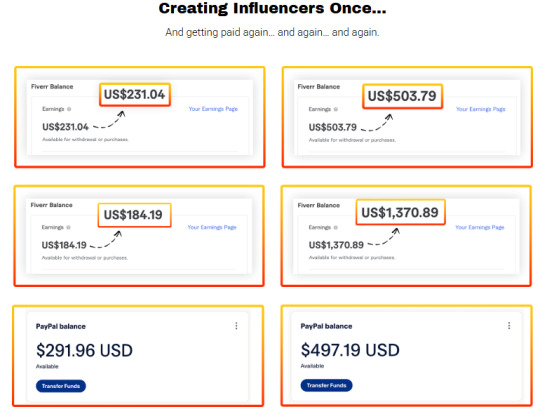Click Transfer Funds under $291.96 USD
Viewport: 540px width, 414px height.
(61, 386)
